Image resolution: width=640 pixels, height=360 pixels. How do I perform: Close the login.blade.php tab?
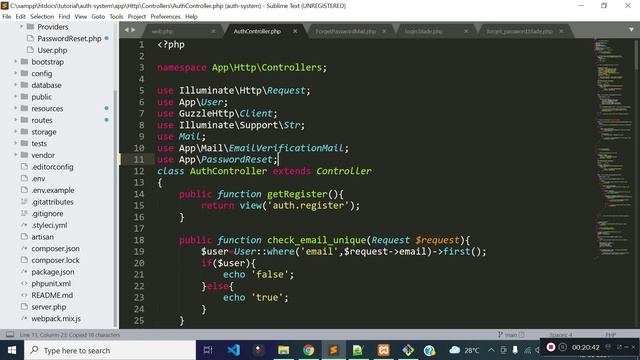[x=466, y=31]
